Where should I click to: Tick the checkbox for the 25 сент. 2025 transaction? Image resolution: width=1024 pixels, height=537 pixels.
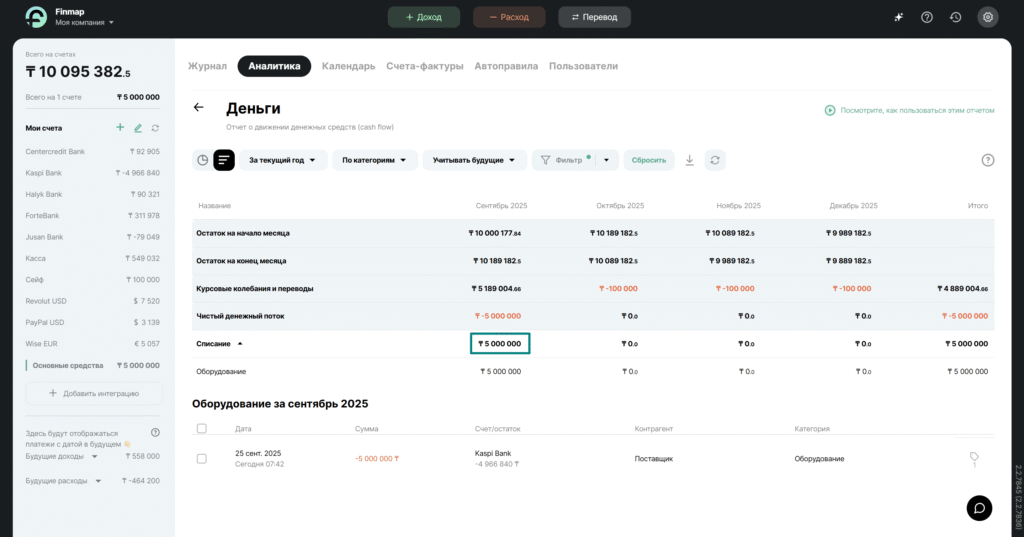[202, 458]
